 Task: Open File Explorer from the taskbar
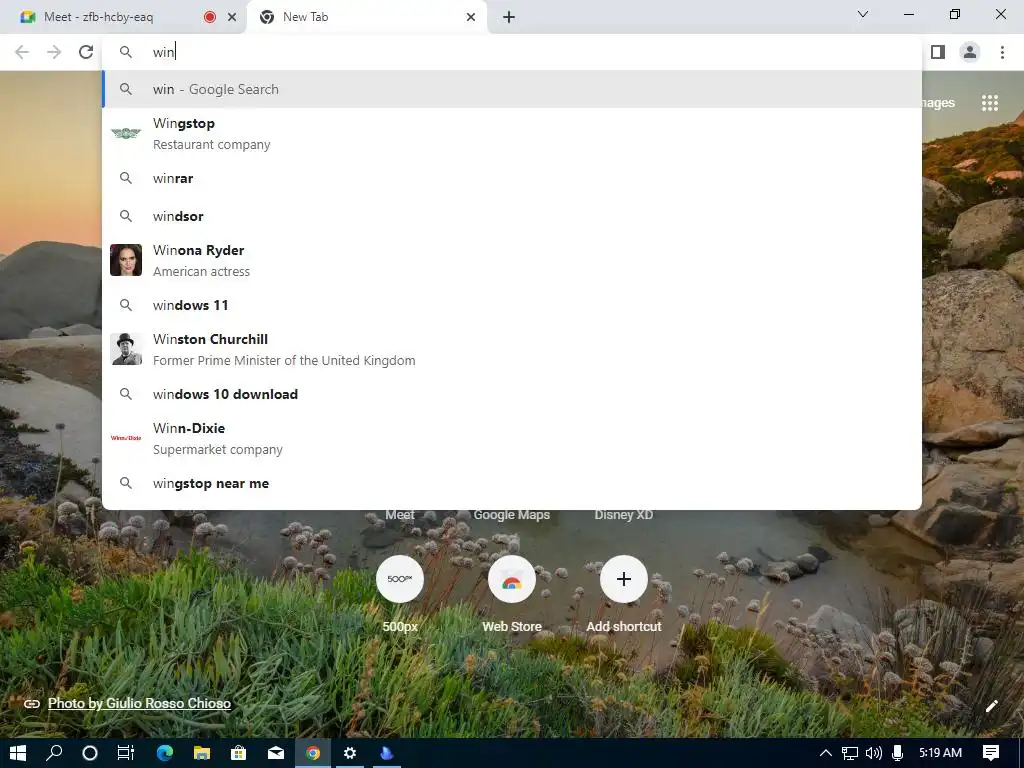202,753
